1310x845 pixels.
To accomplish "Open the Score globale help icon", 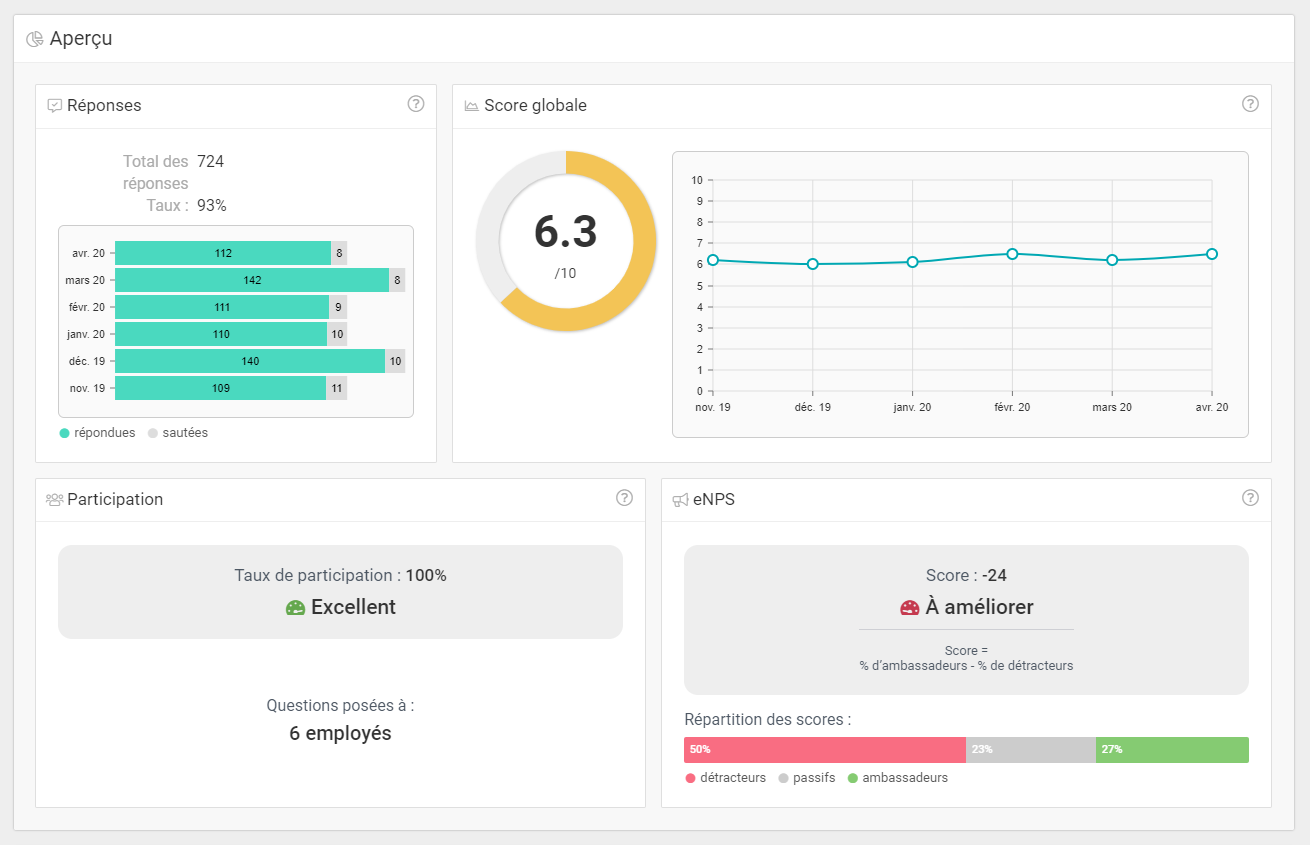I will click(1250, 104).
